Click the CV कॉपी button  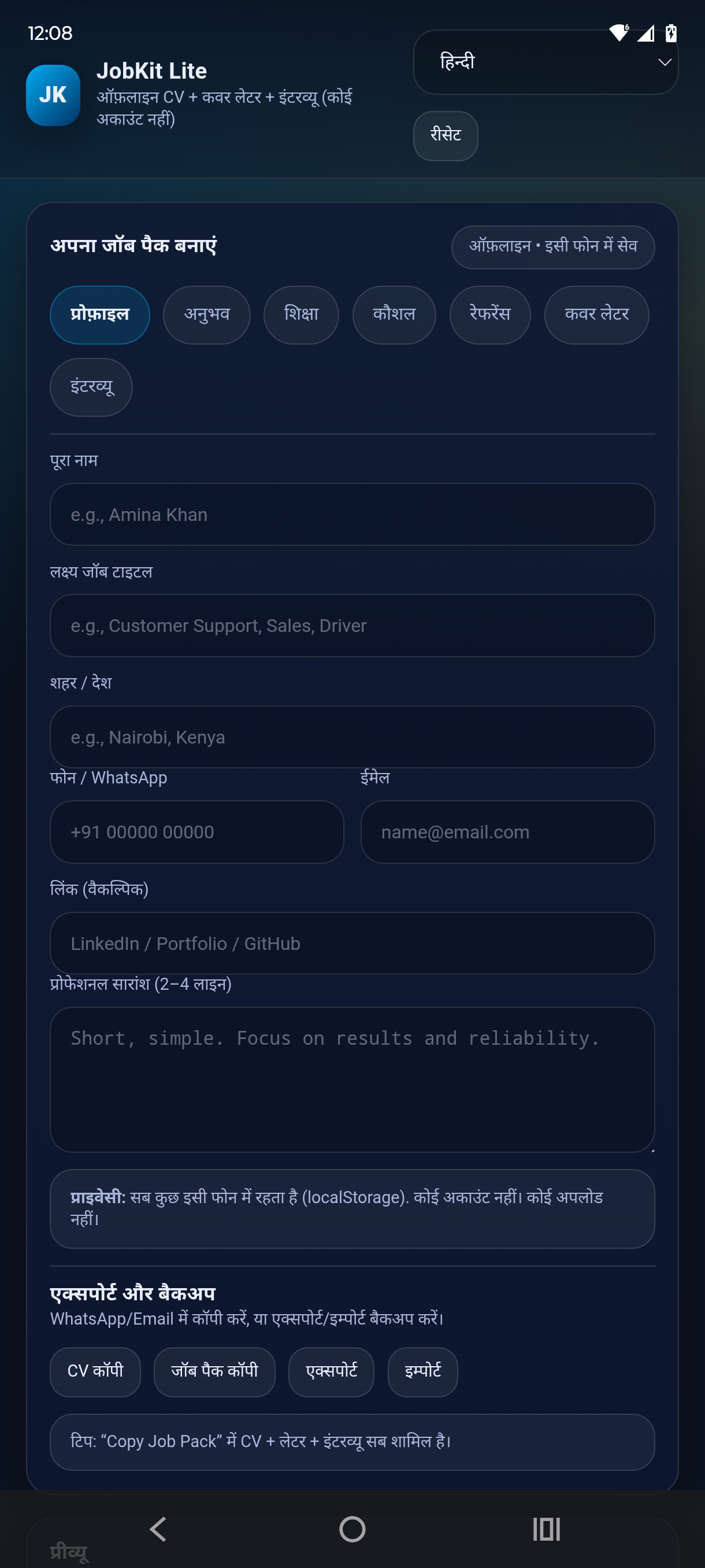95,1371
